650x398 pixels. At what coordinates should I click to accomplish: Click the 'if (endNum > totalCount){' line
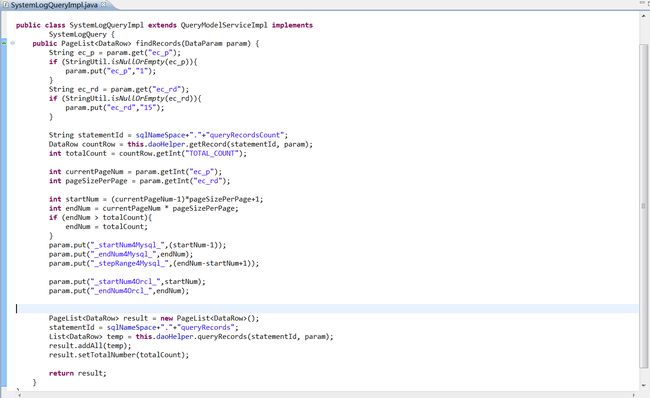coord(100,217)
